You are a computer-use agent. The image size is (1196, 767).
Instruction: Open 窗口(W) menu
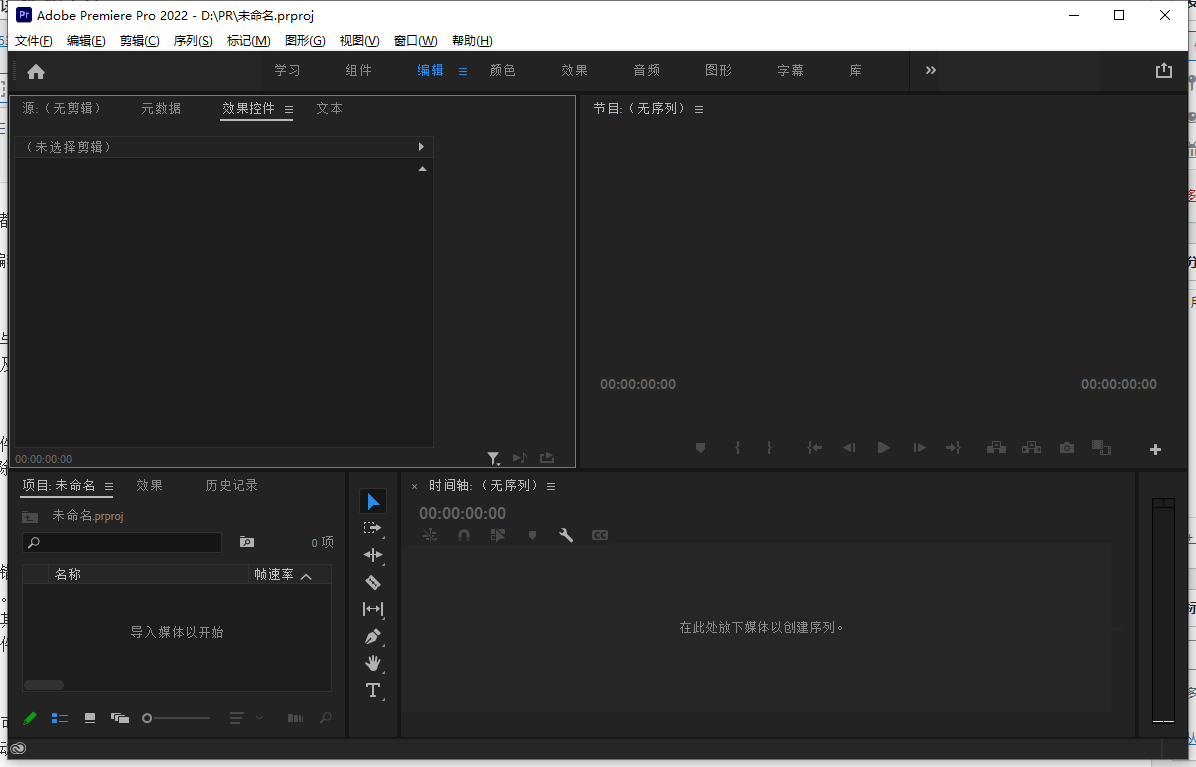click(416, 41)
